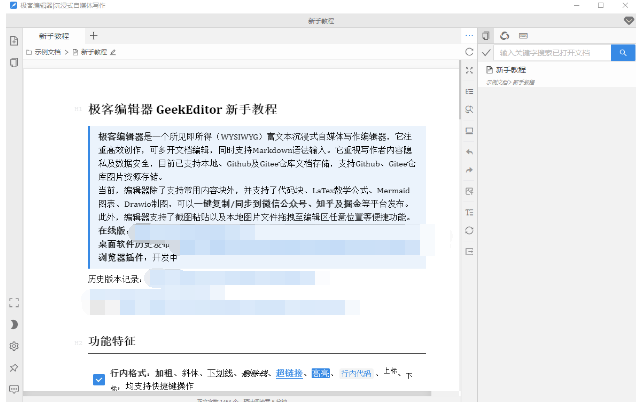This screenshot has width=636, height=402.
Task: Click the new document icon in left sidebar
Action: [14, 41]
